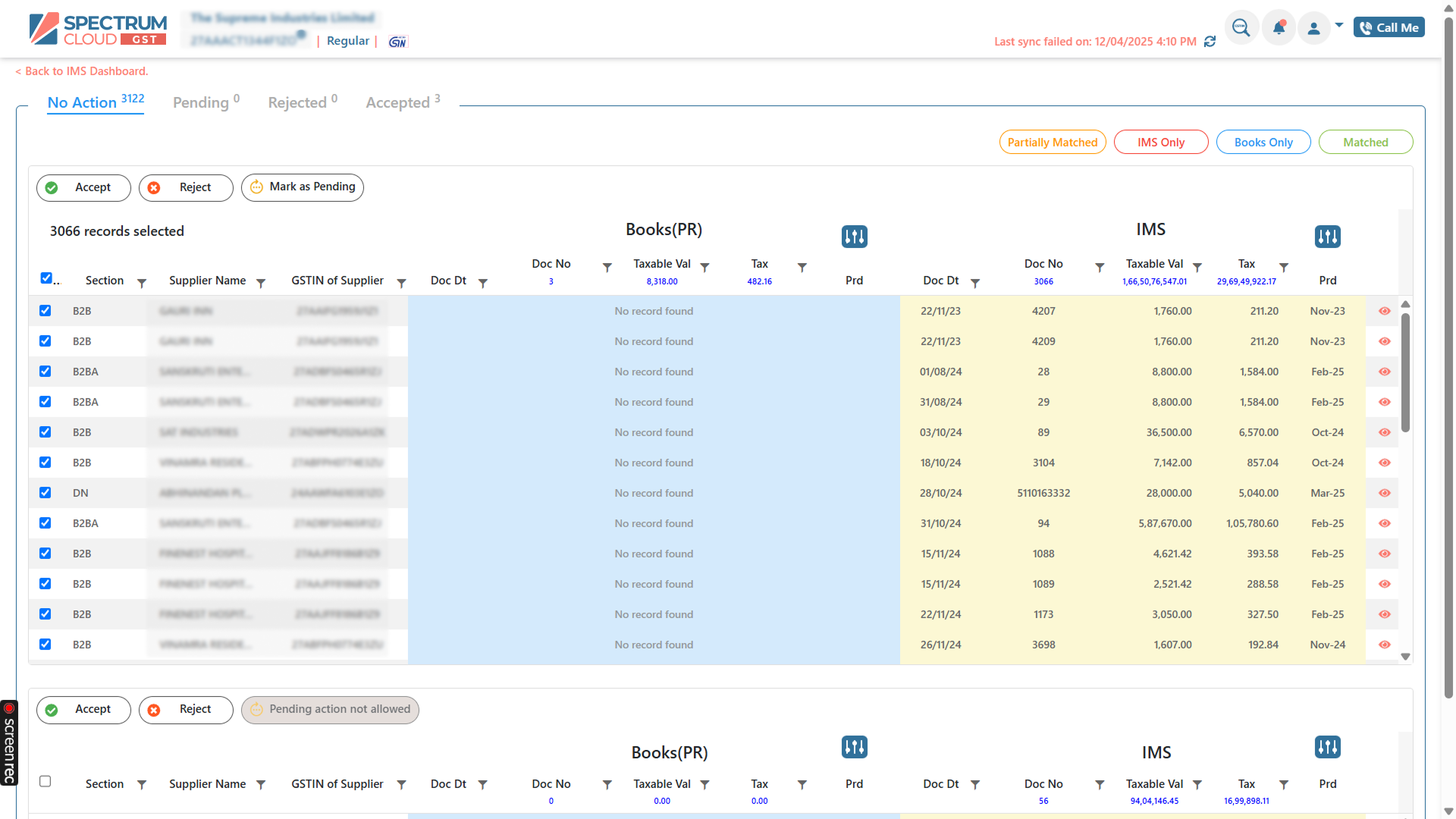
Task: Go back to IMS Dashboard
Action: (x=81, y=71)
